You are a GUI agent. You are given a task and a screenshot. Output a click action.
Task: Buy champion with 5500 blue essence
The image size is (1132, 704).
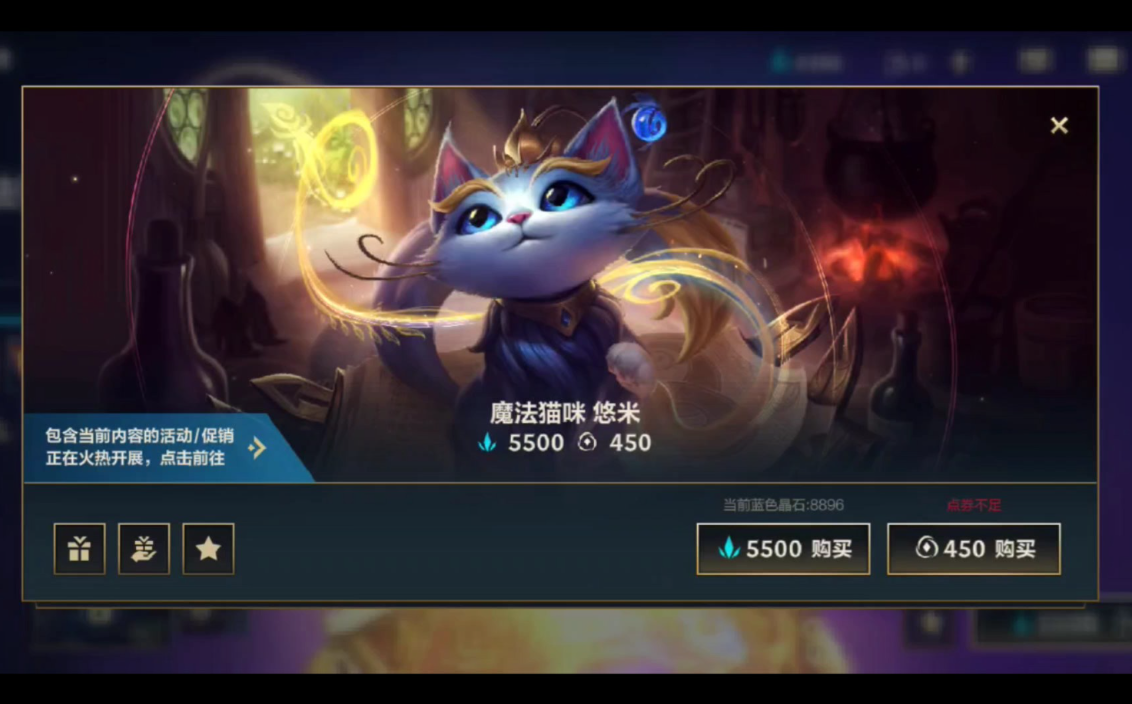coord(783,549)
